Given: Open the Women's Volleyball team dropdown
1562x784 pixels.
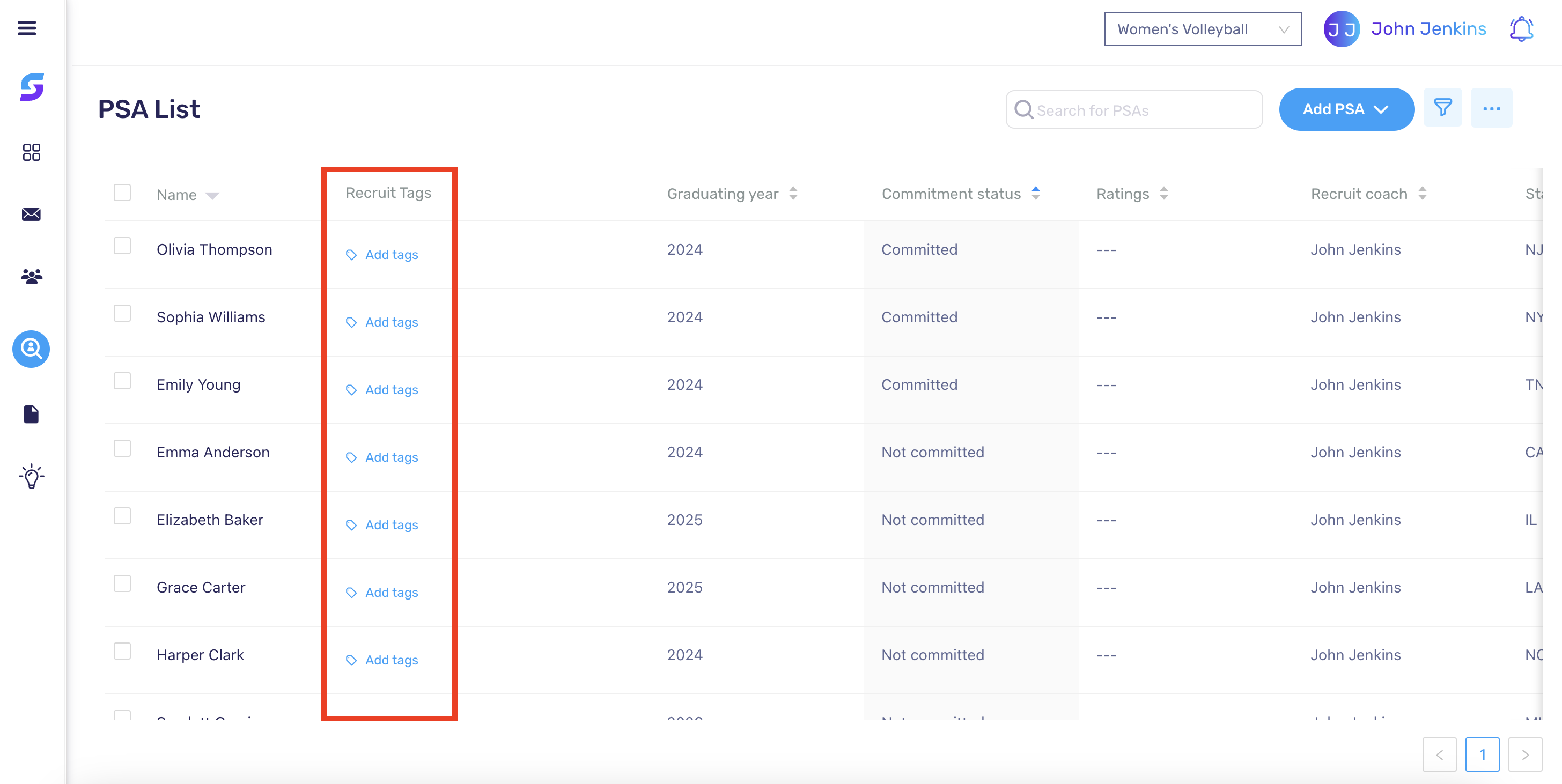Looking at the screenshot, I should [1203, 28].
